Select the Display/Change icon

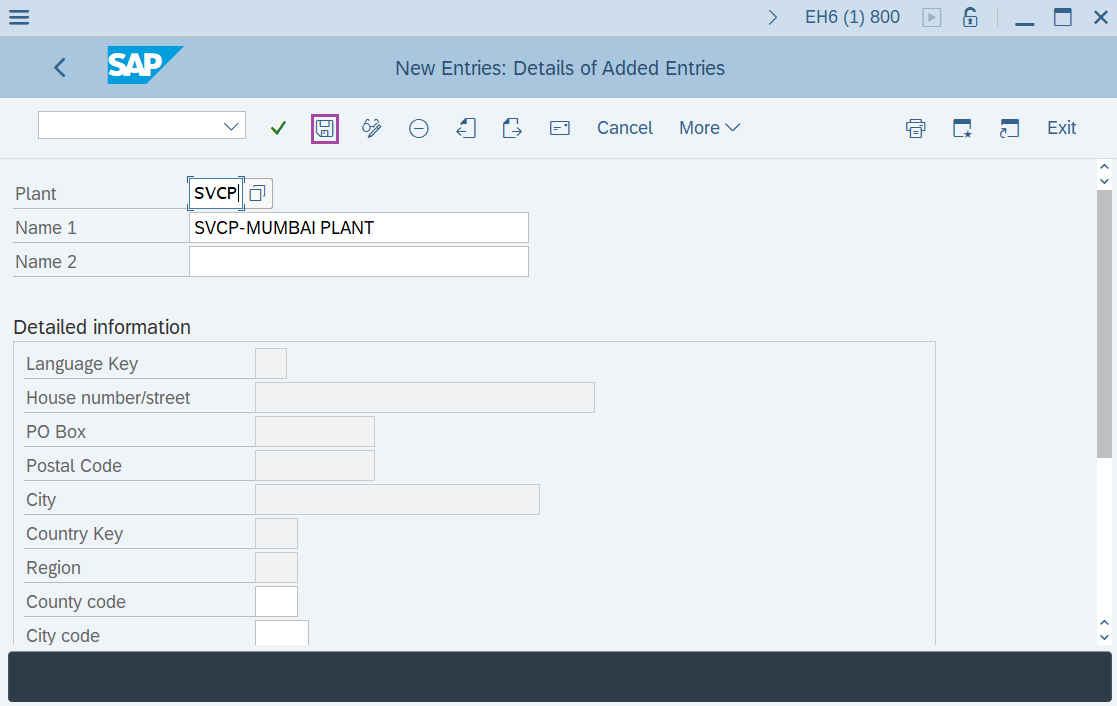click(x=371, y=128)
